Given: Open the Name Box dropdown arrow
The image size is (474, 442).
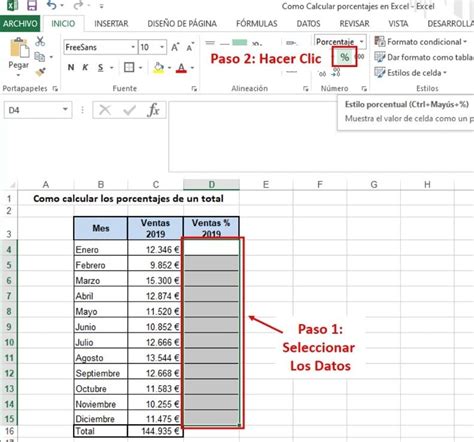Looking at the screenshot, I should 65,109.
